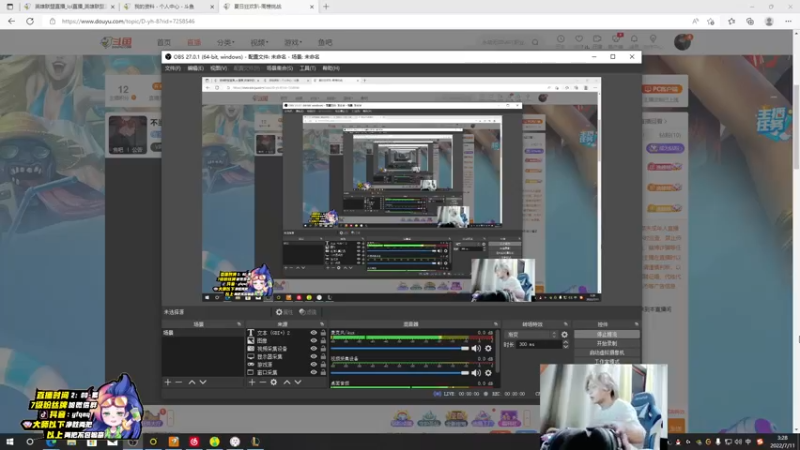800x450 pixels.
Task: Toggle visibility of 视频采集设备 source
Action: tap(314, 348)
